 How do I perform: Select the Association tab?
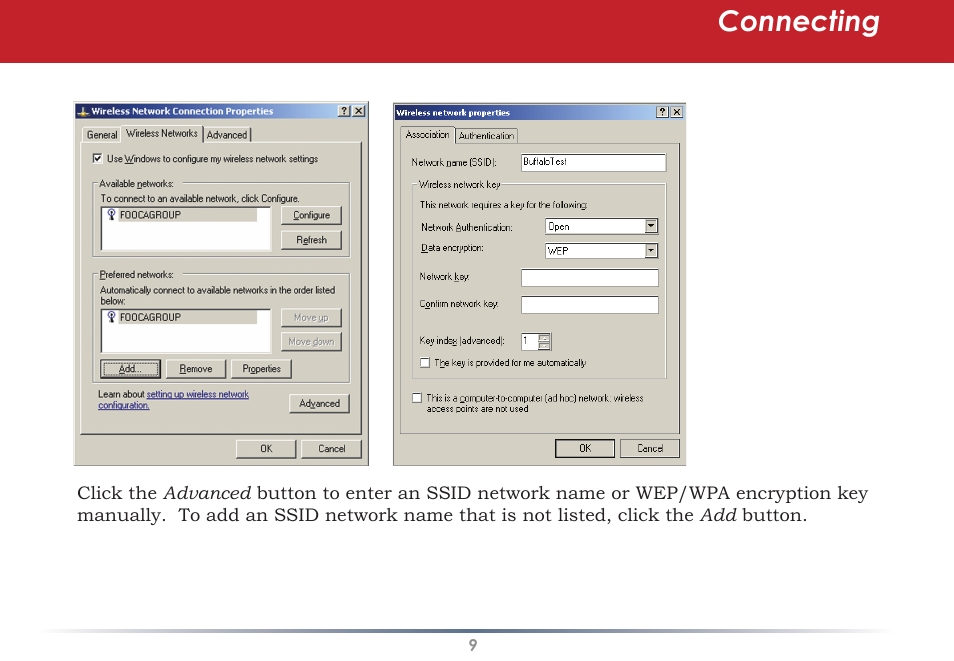tap(428, 135)
